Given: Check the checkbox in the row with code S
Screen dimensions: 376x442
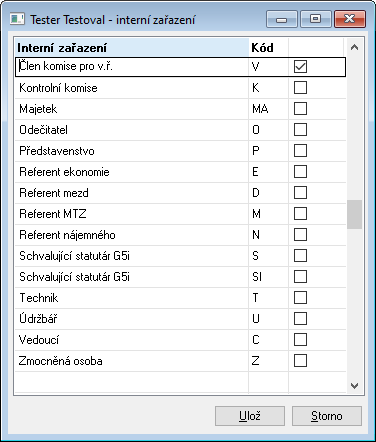Looking at the screenshot, I should tap(300, 256).
